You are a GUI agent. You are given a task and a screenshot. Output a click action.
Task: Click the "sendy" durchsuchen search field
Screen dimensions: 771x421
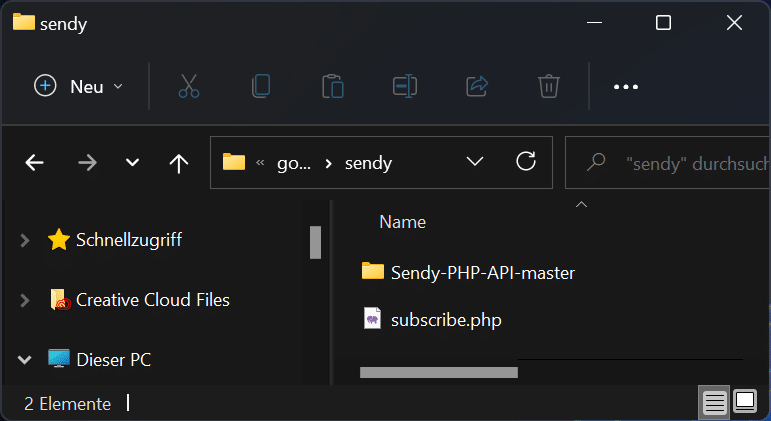click(667, 163)
